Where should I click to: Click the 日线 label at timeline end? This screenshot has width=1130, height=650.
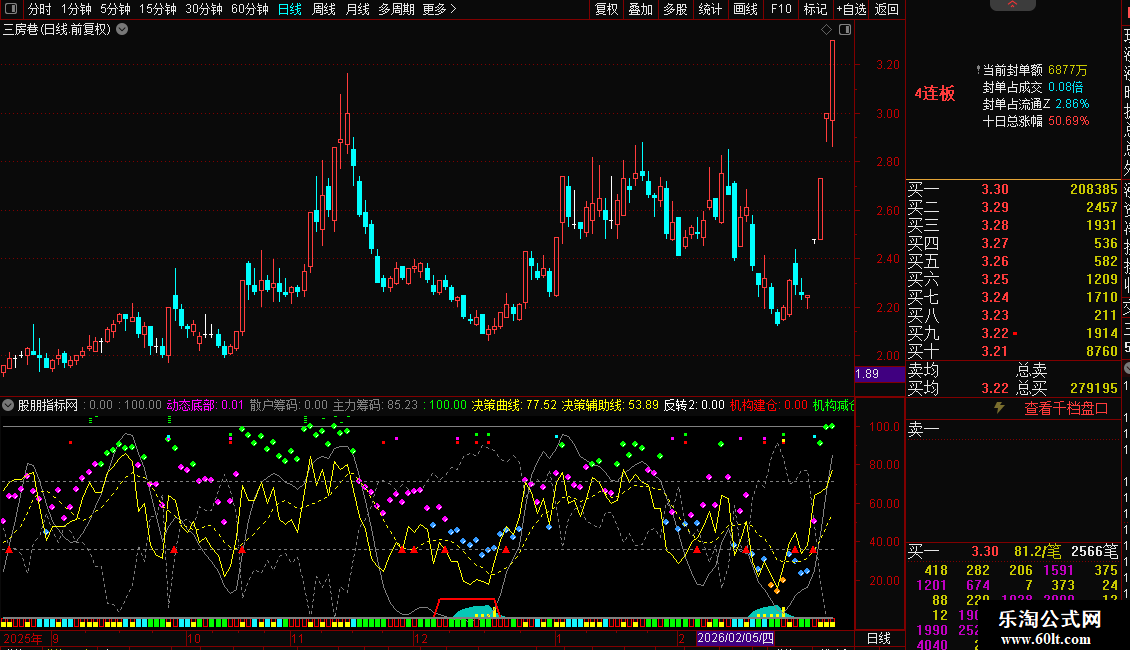point(878,638)
